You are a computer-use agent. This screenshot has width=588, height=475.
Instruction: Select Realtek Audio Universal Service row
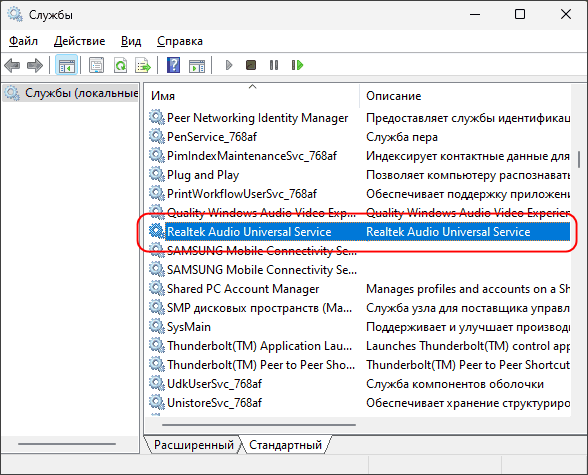(x=359, y=232)
